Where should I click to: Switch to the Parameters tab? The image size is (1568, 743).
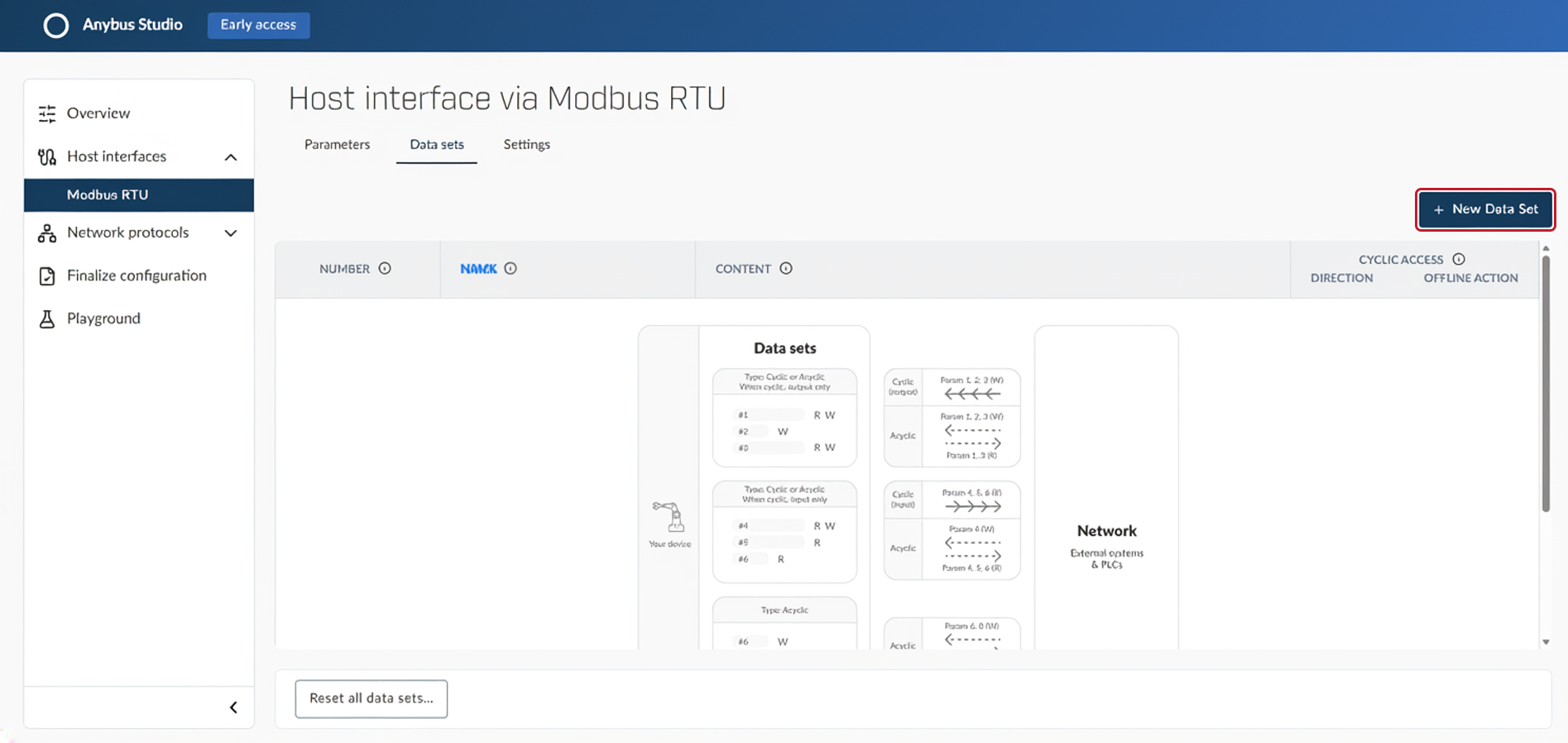tap(337, 144)
